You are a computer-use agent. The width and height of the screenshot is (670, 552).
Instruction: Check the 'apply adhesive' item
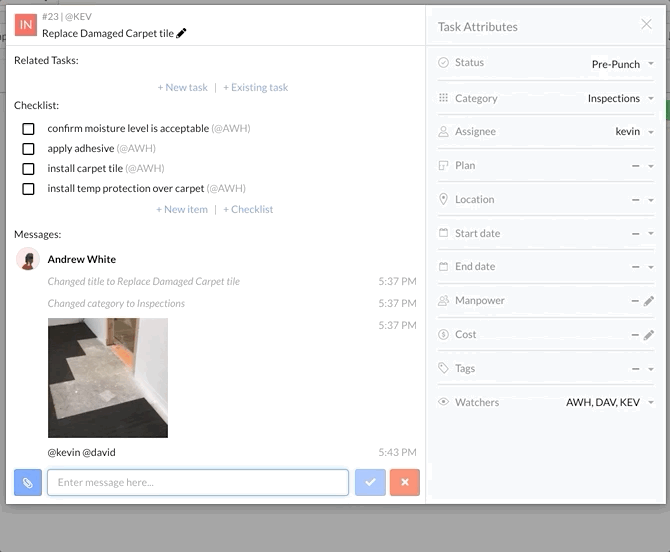click(x=28, y=149)
